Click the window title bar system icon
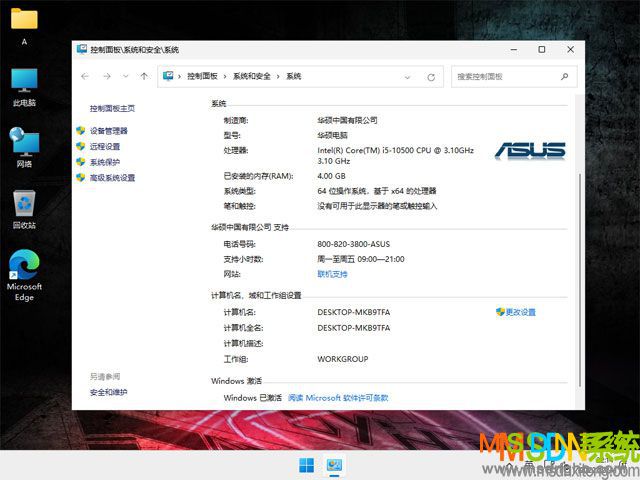Image resolution: width=640 pixels, height=480 pixels. click(x=82, y=49)
